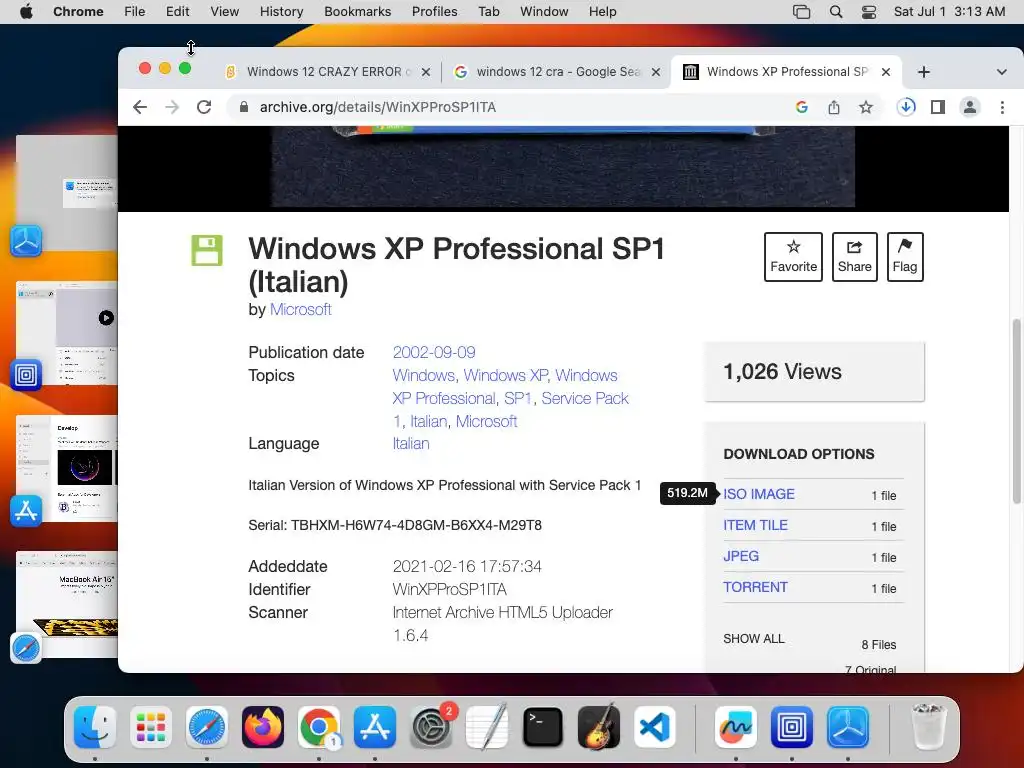Select the Stage Manager video player window thumbnail
Image resolution: width=1024 pixels, height=768 pixels.
[67, 333]
